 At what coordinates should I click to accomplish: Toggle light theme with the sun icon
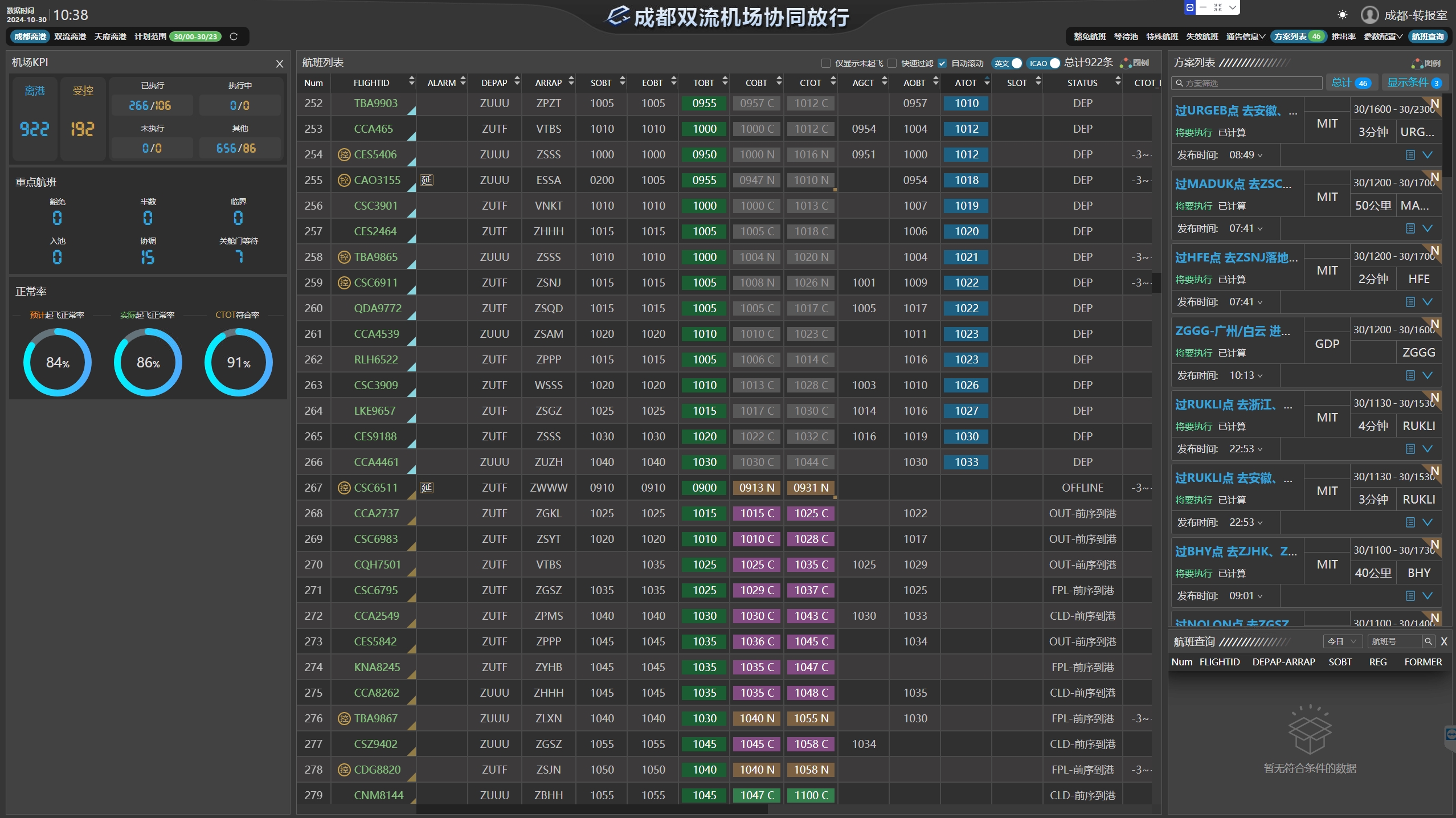click(1343, 15)
